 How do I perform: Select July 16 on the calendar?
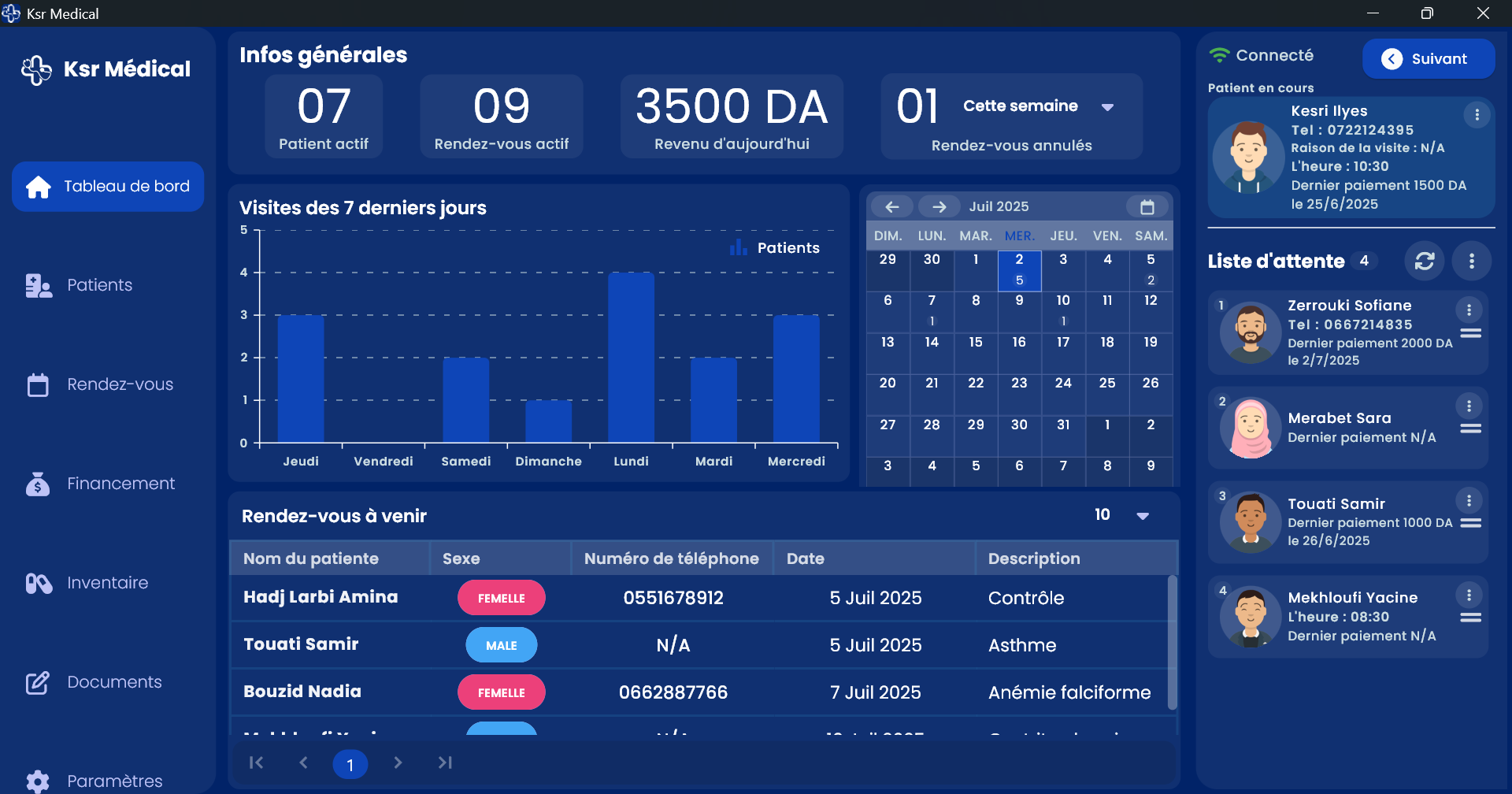[1019, 342]
